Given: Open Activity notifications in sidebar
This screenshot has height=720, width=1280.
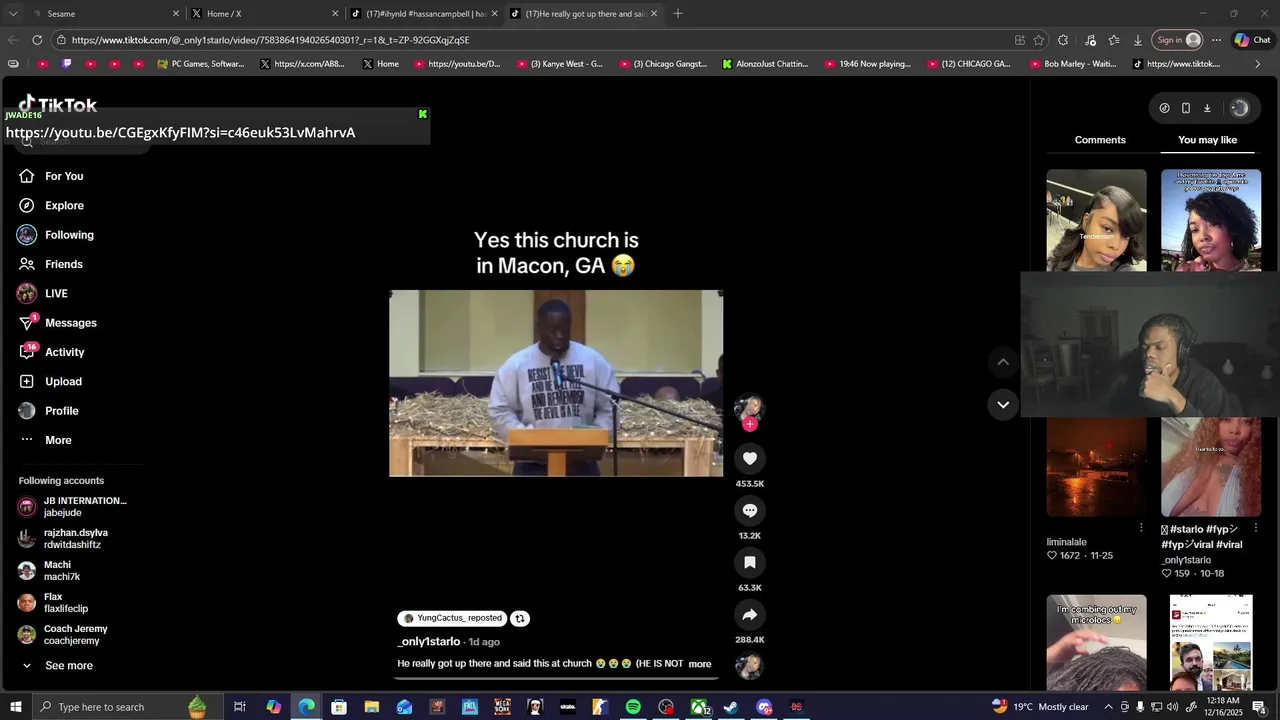Looking at the screenshot, I should point(64,352).
